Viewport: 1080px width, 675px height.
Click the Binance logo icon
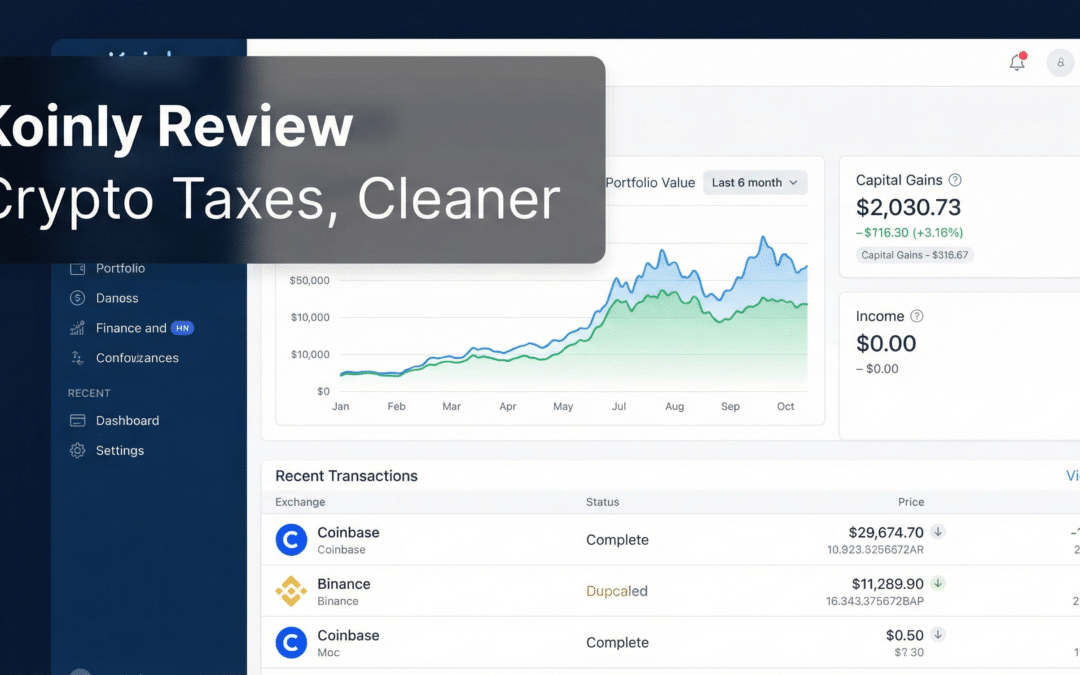tap(291, 591)
